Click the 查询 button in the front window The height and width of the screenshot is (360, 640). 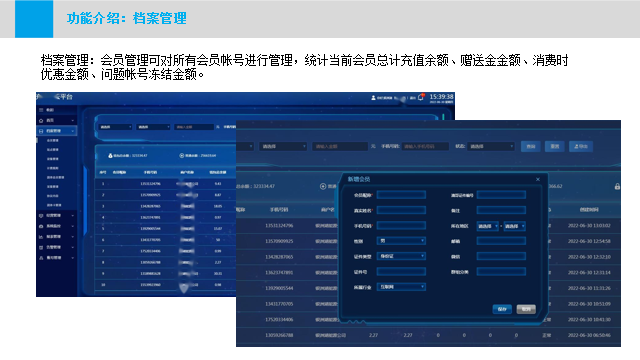tap(531, 146)
